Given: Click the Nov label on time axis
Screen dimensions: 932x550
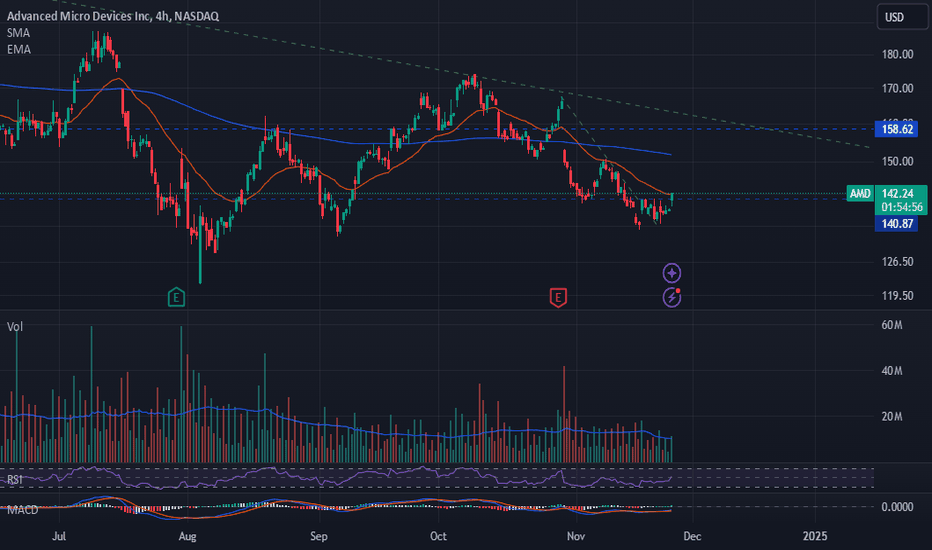Looking at the screenshot, I should tap(576, 536).
